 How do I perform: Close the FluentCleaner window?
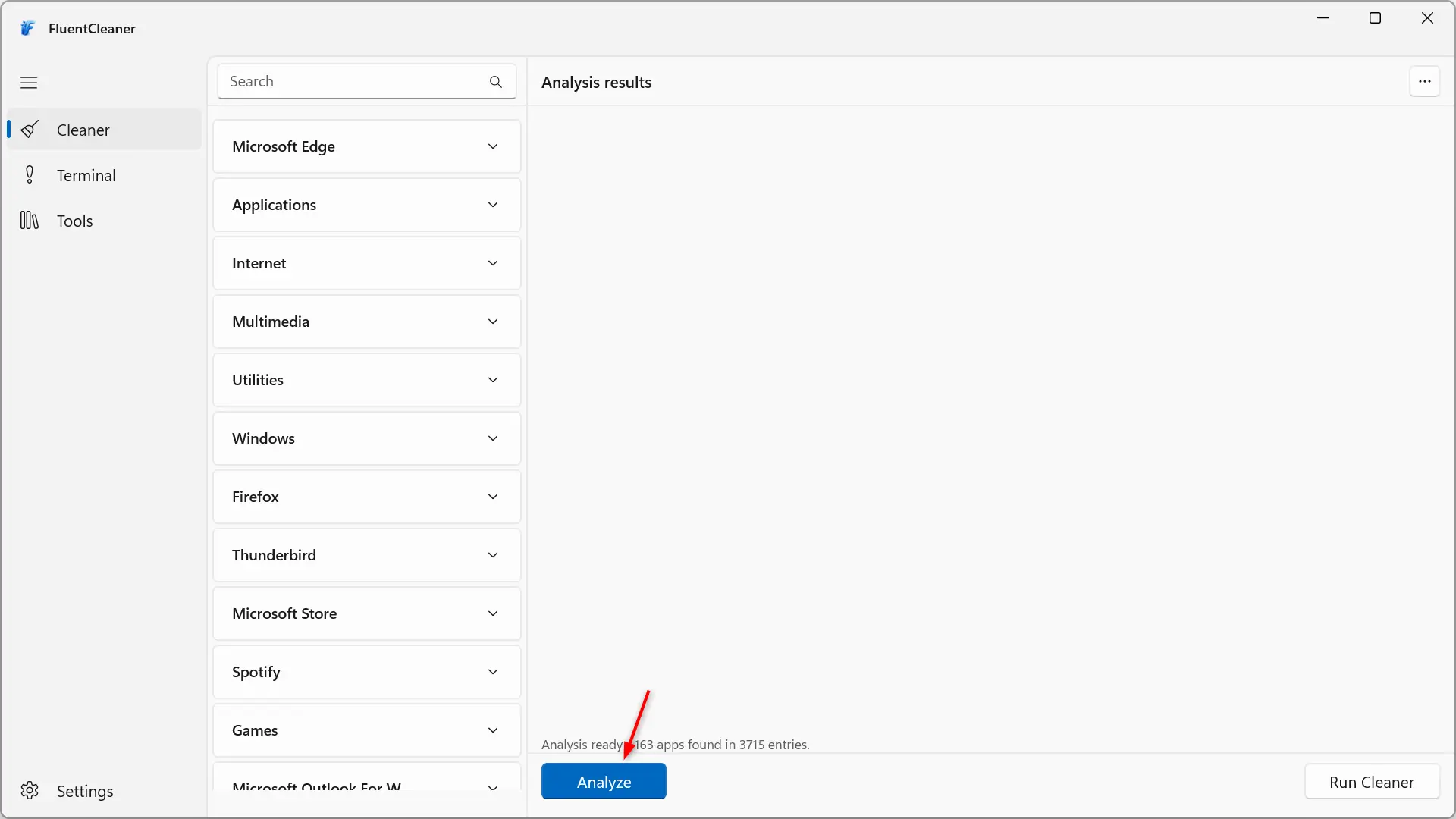[x=1427, y=17]
